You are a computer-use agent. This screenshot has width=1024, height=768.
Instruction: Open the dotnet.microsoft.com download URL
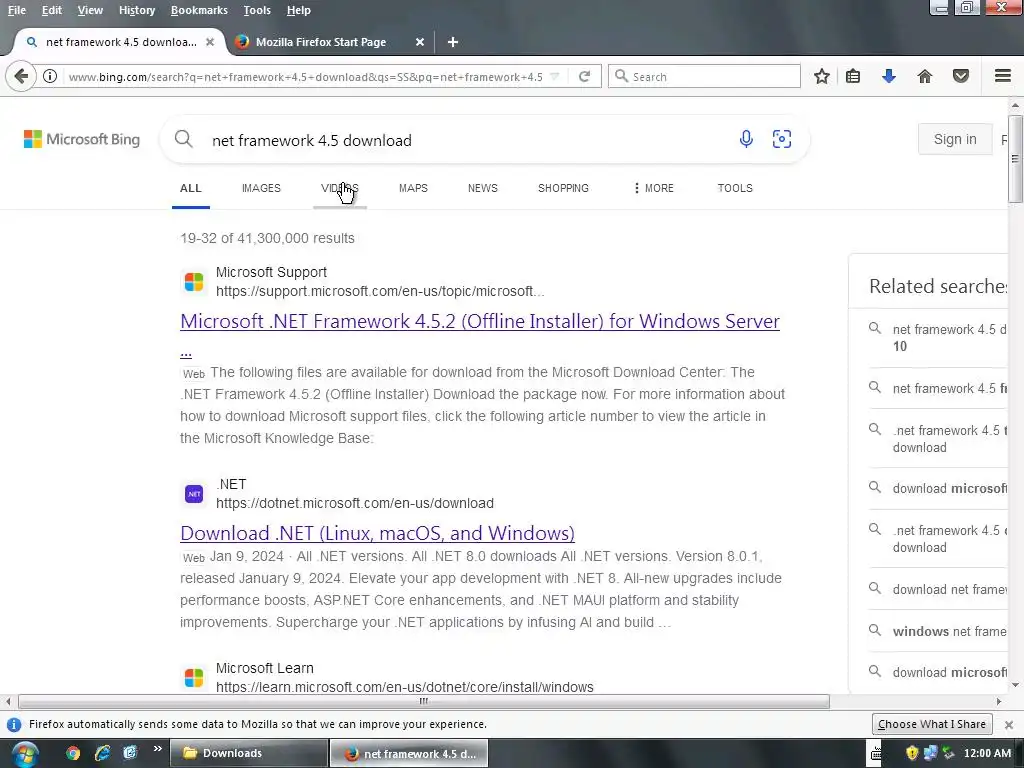[355, 504]
